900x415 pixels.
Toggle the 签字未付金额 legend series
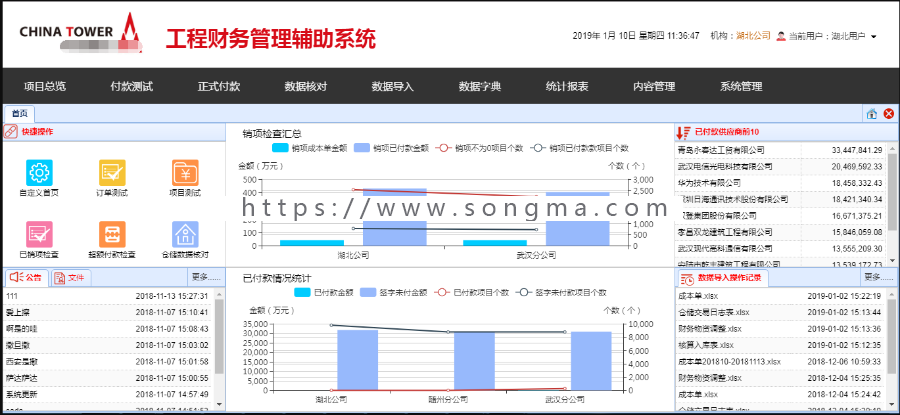394,292
